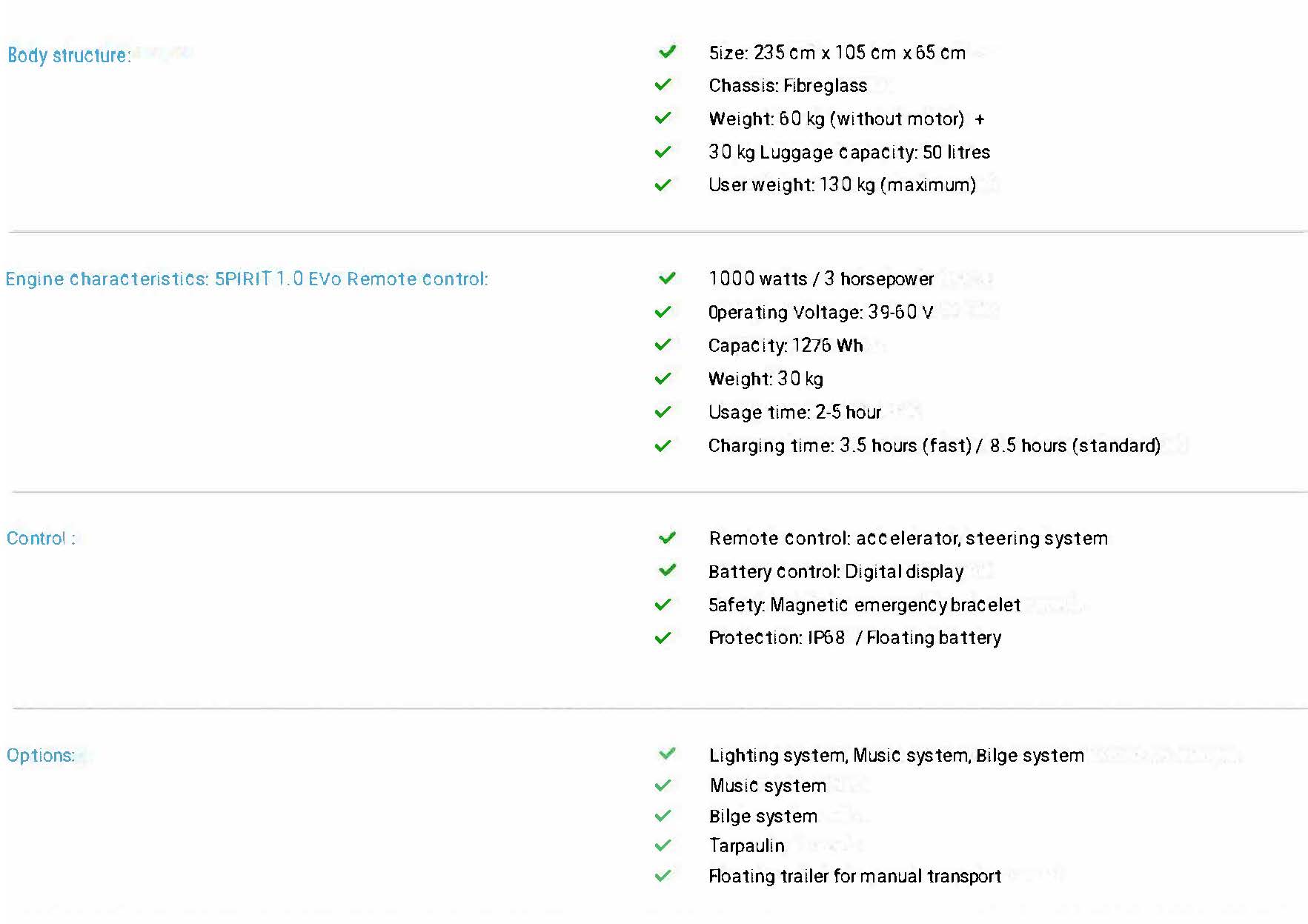
Task: Click the checkmark beside Size 235 cm
Action: click(x=667, y=52)
